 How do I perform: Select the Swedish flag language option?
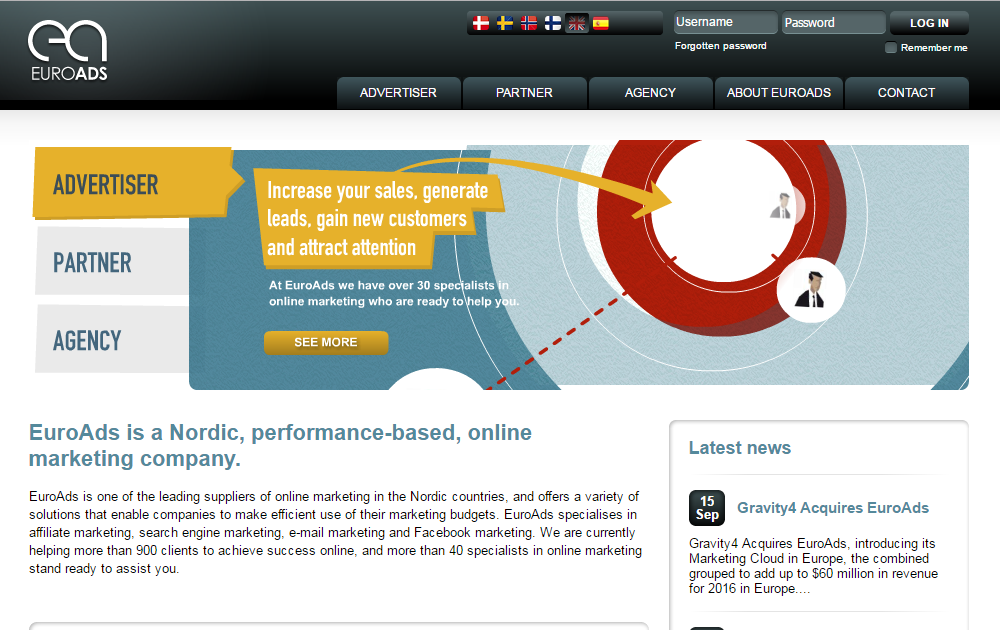coord(504,24)
